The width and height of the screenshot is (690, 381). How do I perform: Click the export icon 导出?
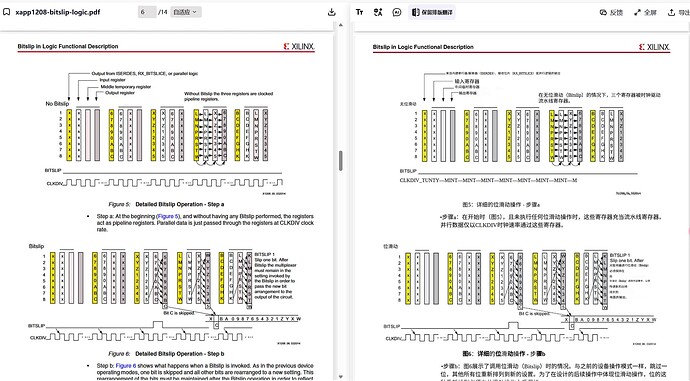pos(679,12)
